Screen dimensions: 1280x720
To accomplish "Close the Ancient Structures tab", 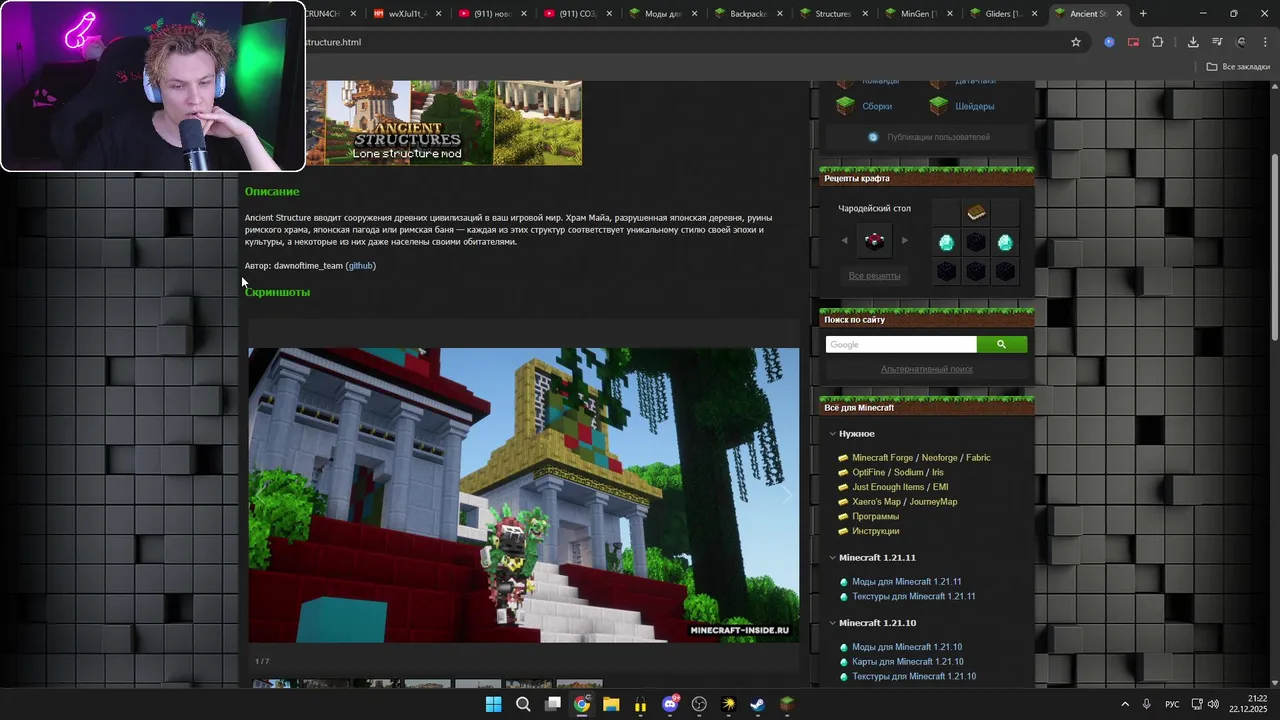I will (x=1119, y=14).
